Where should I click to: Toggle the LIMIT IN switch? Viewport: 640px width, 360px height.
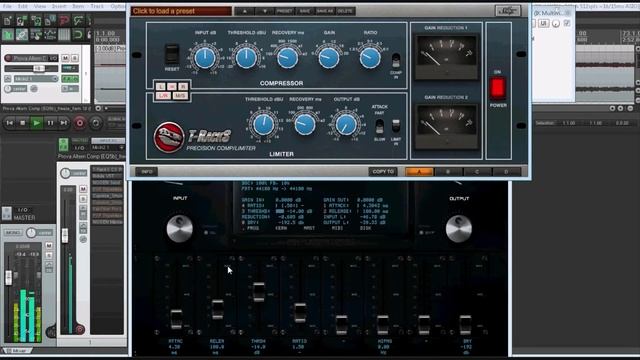tap(396, 127)
